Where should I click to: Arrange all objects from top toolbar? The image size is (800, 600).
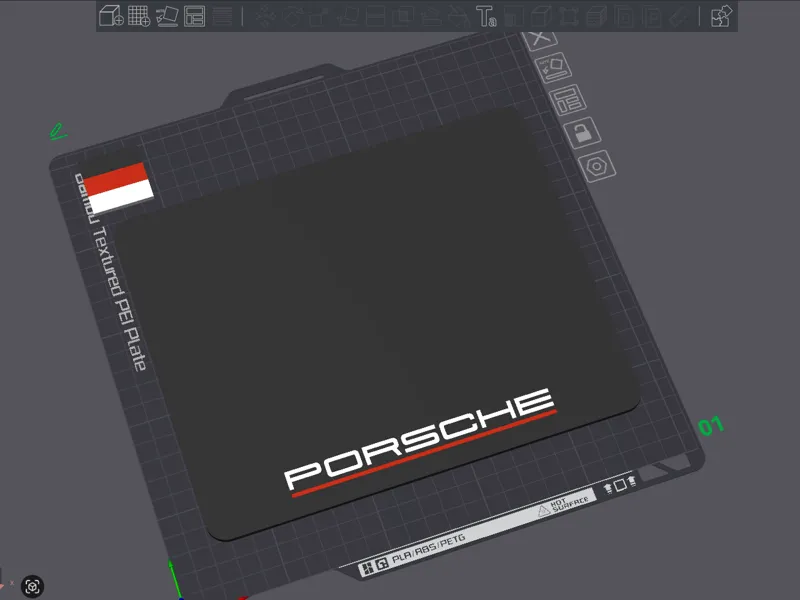click(x=194, y=16)
